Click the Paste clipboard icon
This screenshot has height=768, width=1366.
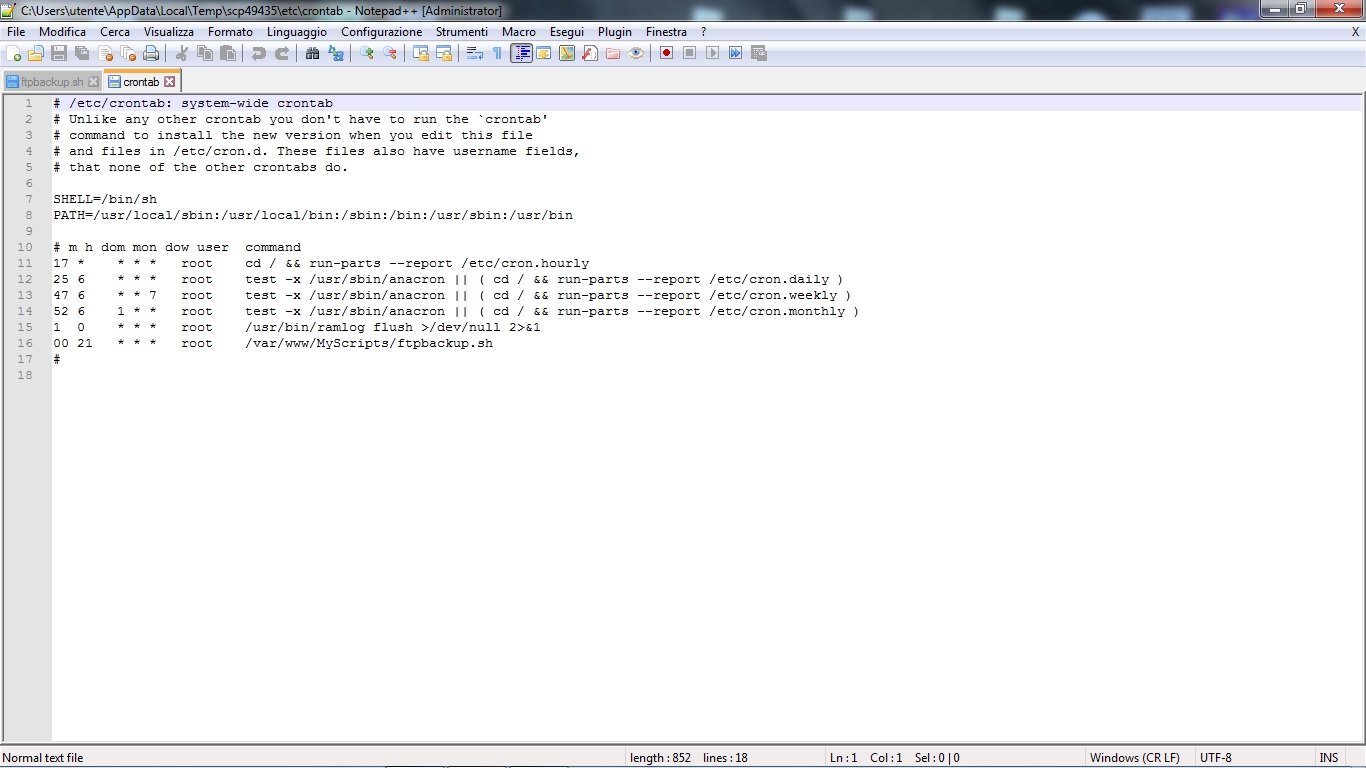[x=228, y=53]
